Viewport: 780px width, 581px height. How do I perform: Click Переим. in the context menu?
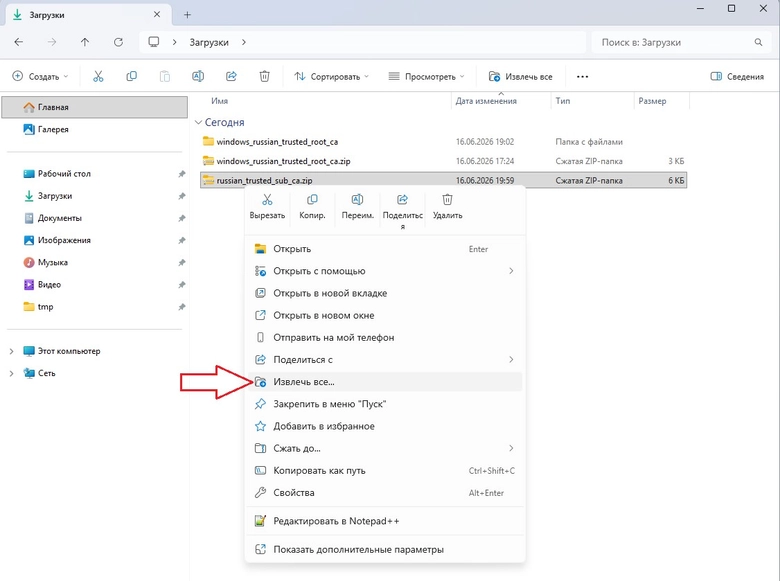pyautogui.click(x=357, y=207)
